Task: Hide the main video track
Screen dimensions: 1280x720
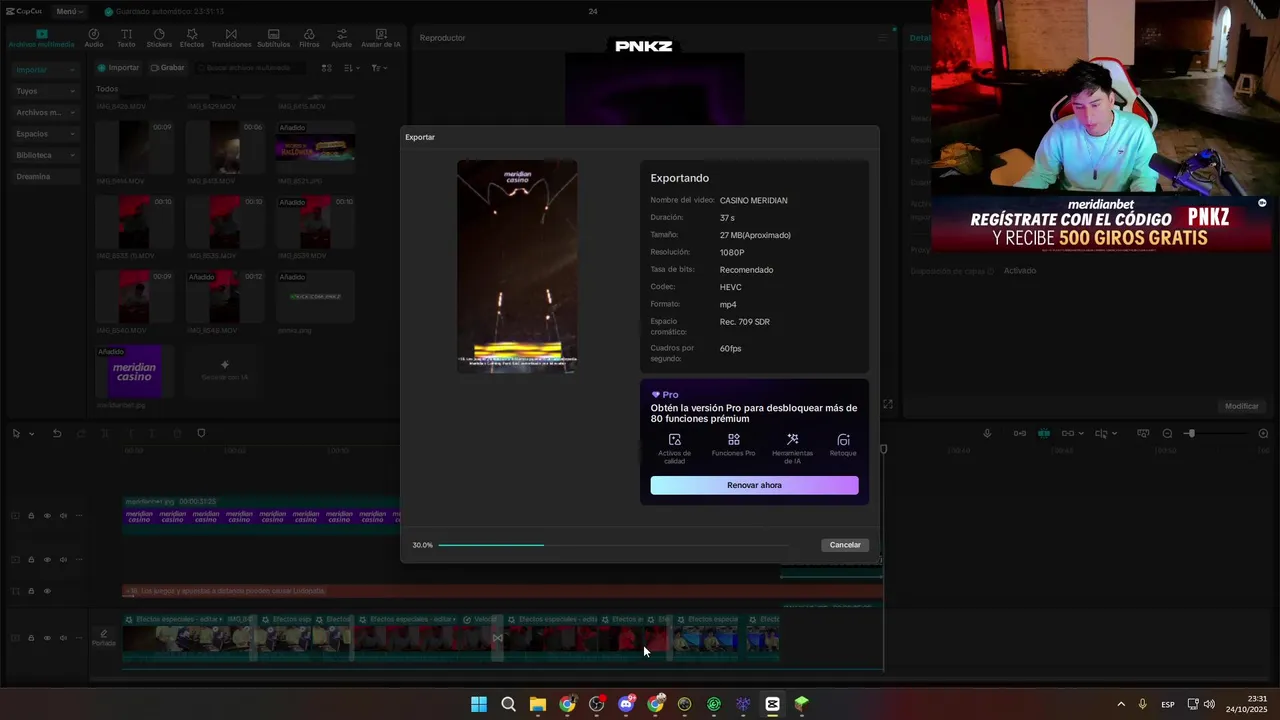Action: [47, 638]
